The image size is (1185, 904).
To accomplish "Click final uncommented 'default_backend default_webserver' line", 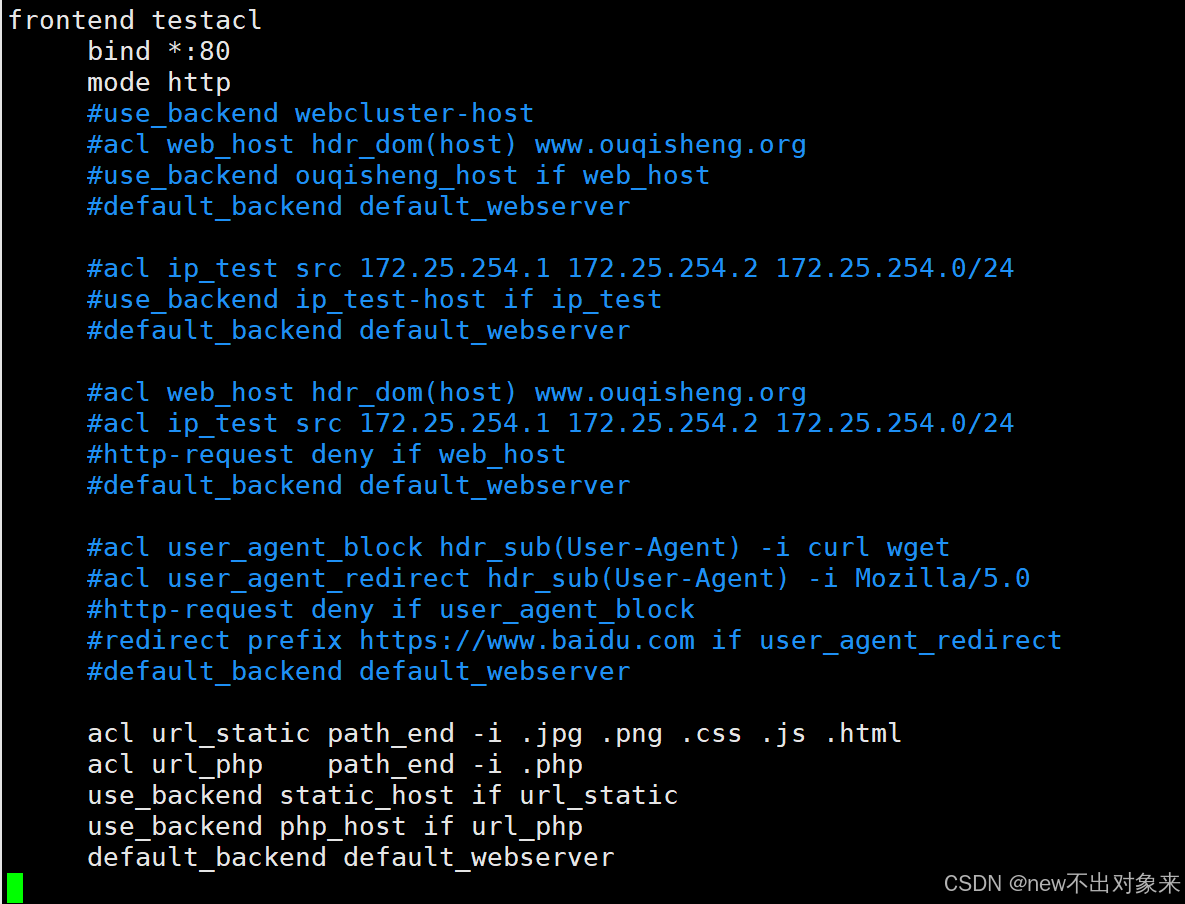I will click(351, 857).
